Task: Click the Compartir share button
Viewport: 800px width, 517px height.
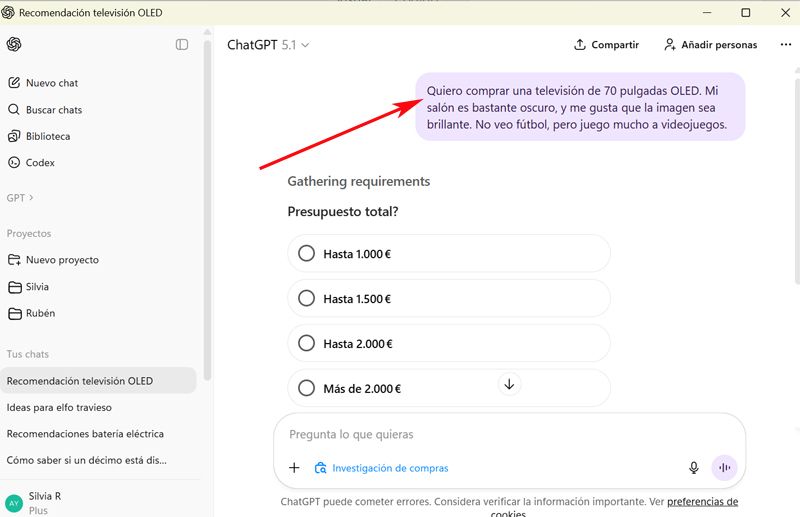Action: [x=606, y=45]
